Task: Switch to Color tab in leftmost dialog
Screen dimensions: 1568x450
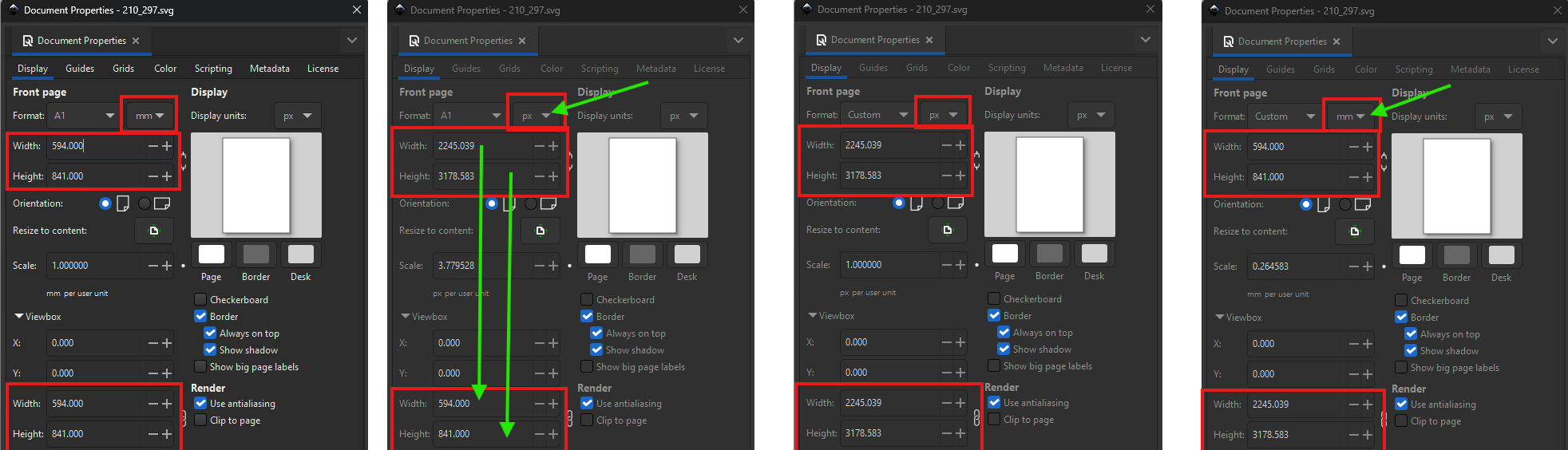Action: tap(165, 69)
